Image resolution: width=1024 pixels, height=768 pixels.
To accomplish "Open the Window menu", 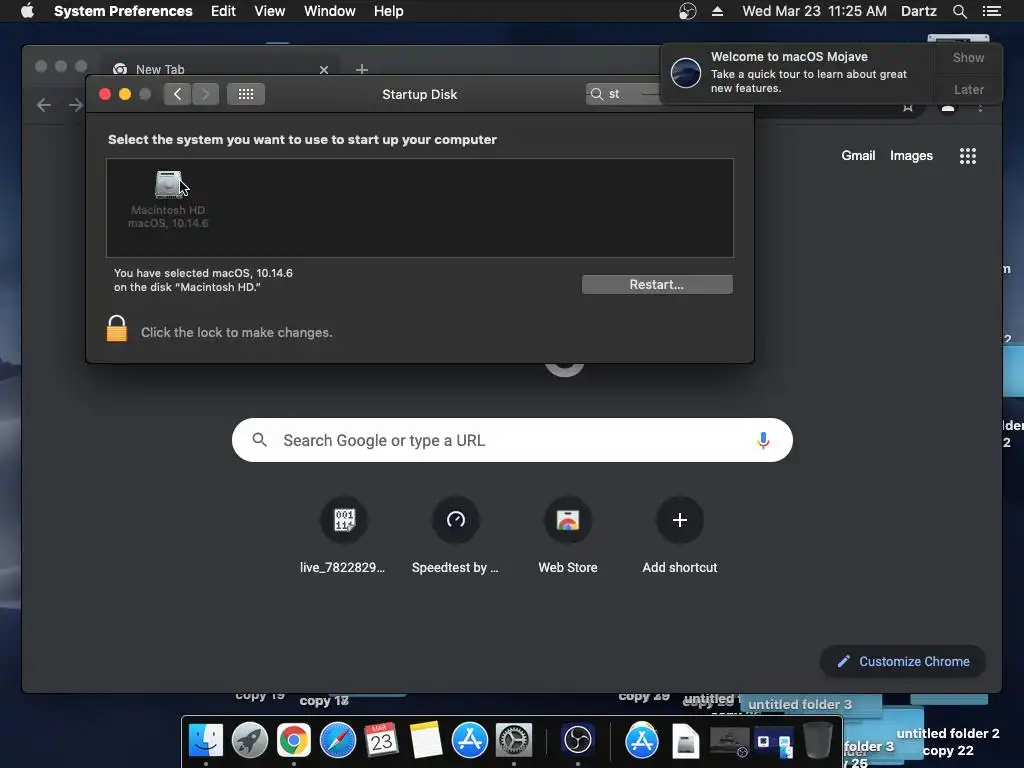I will tap(329, 11).
